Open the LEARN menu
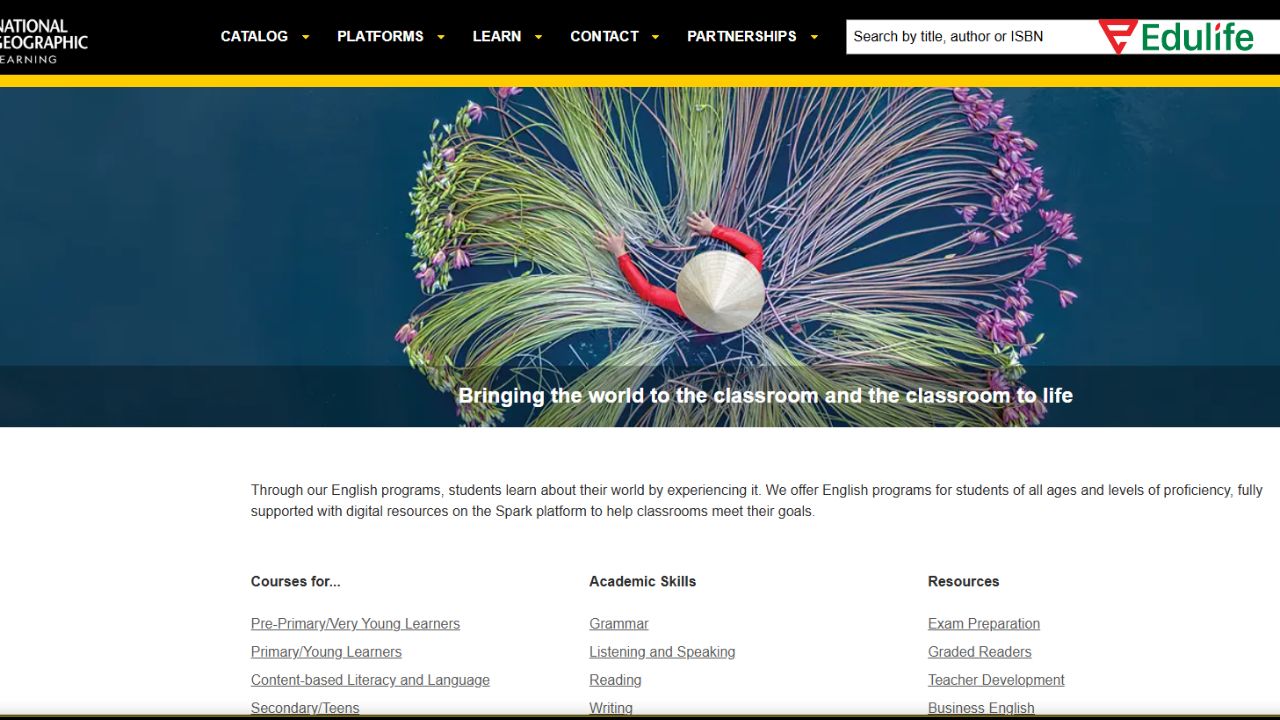 pyautogui.click(x=497, y=36)
